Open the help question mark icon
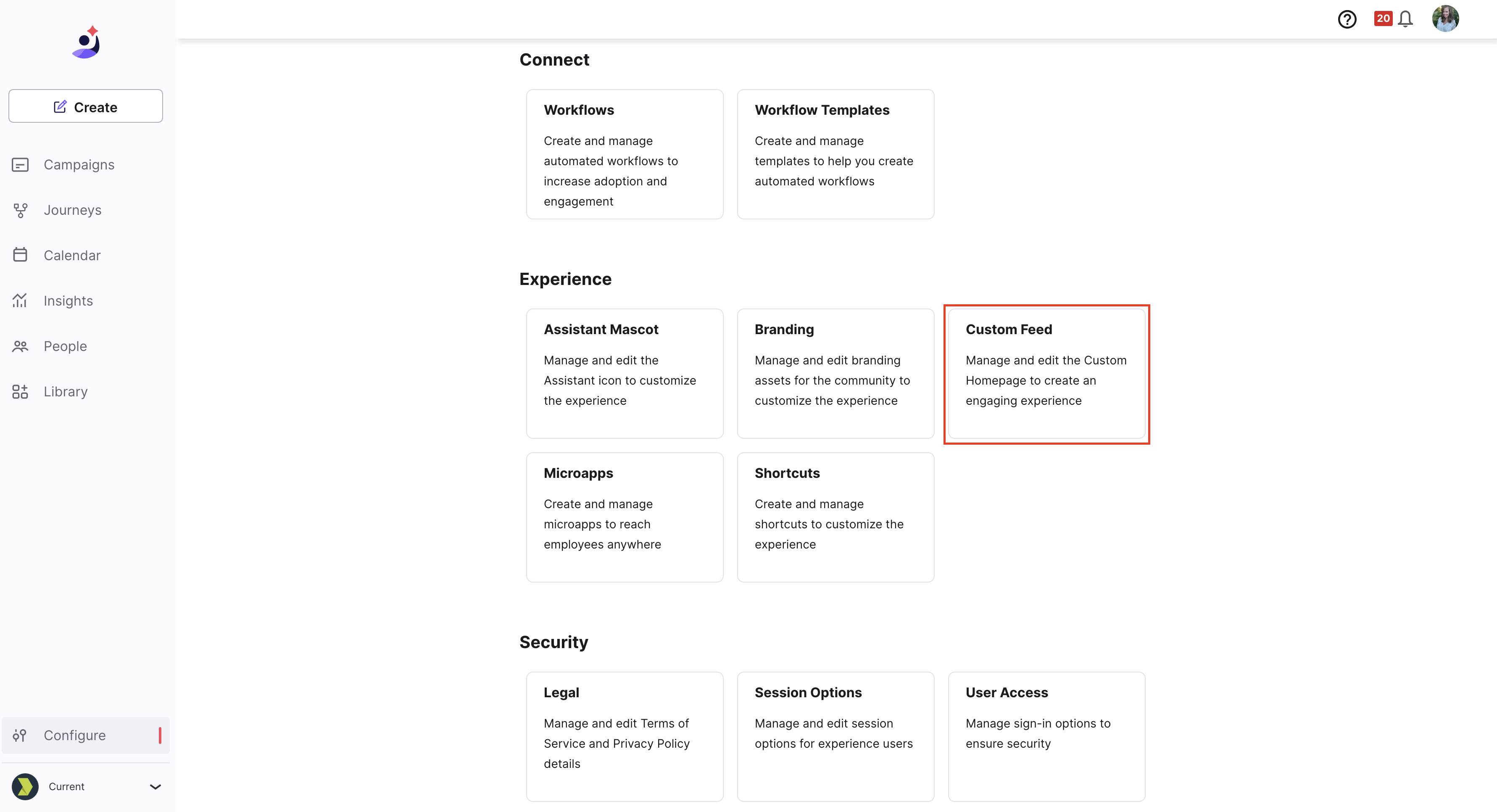 [1347, 19]
